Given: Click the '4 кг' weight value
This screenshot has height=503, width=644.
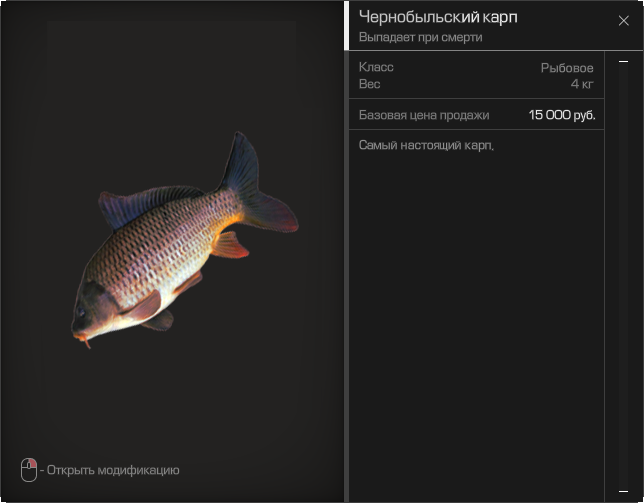Looking at the screenshot, I should pyautogui.click(x=582, y=84).
